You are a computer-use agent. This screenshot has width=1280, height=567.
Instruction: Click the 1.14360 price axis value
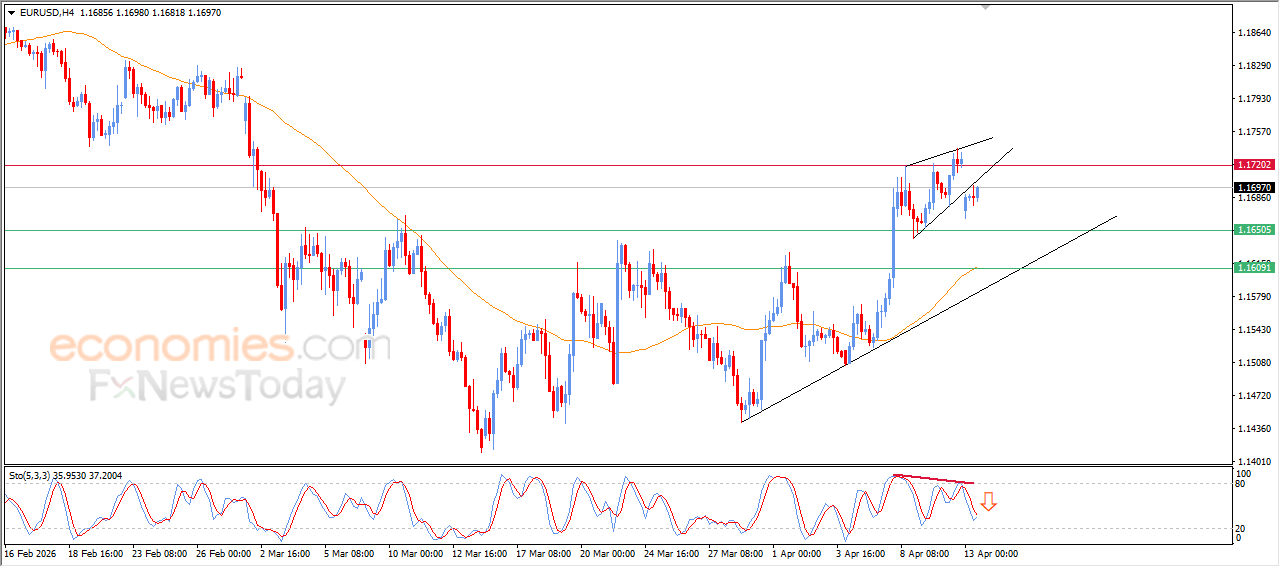1253,429
